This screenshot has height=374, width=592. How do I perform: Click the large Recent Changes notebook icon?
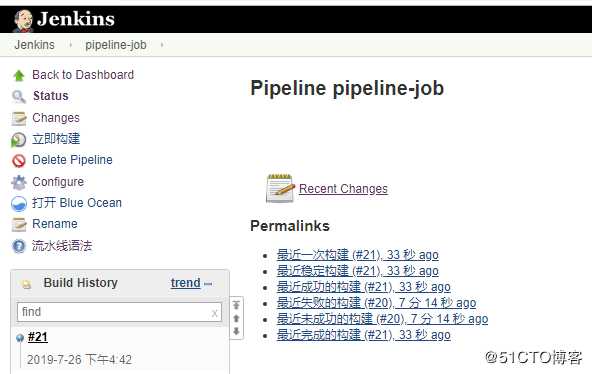click(281, 188)
